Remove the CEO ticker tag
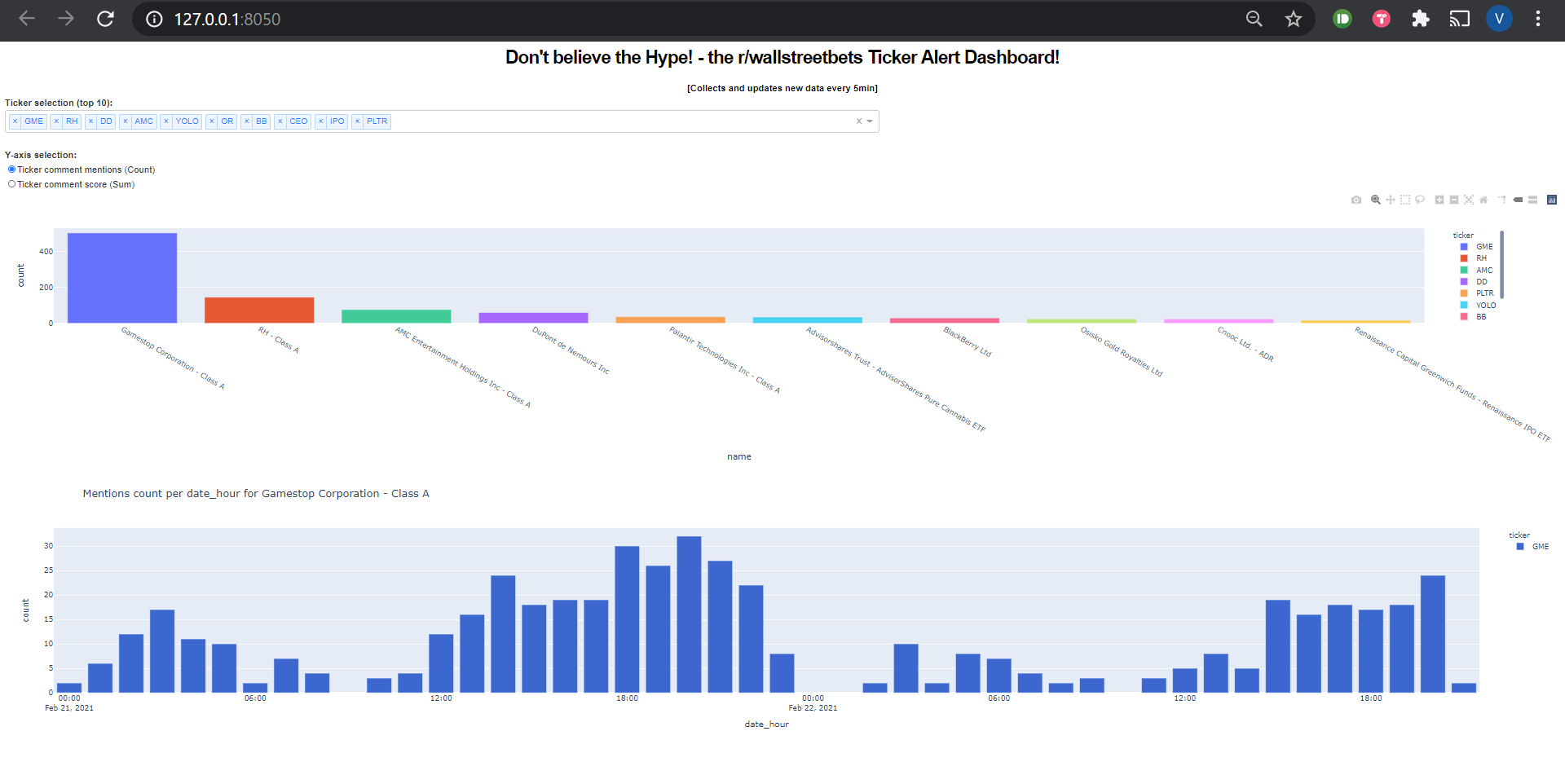1565x784 pixels. click(x=280, y=121)
